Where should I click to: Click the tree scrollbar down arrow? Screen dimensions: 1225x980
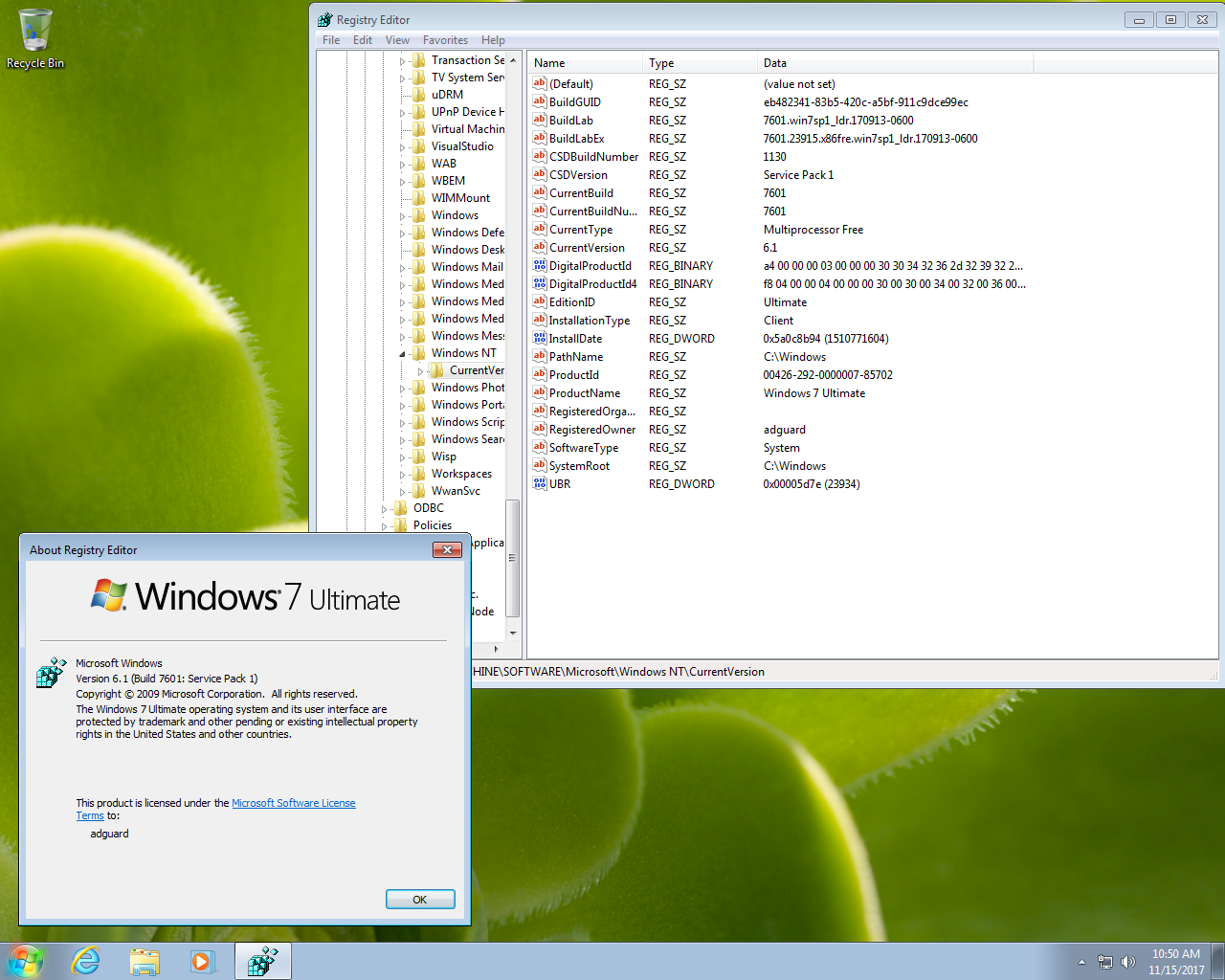[x=513, y=633]
